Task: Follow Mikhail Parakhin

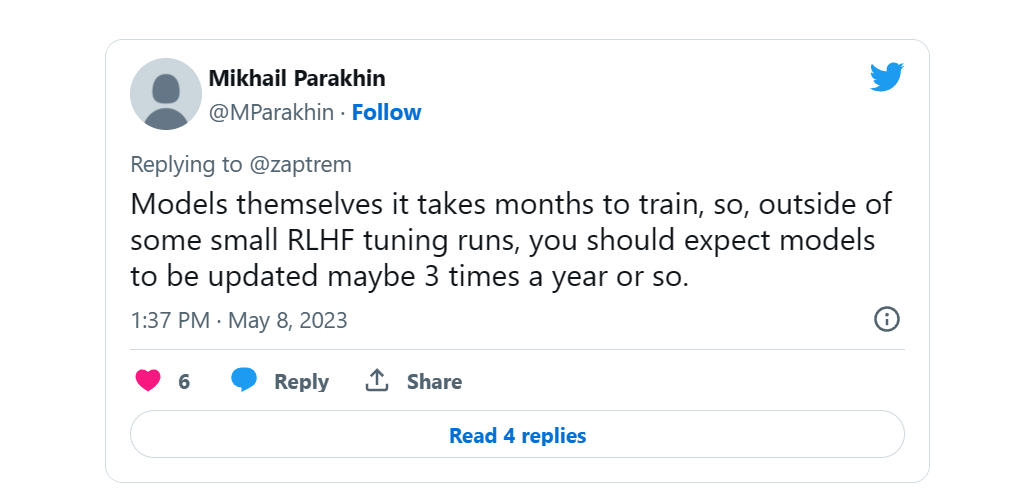Action: [386, 112]
